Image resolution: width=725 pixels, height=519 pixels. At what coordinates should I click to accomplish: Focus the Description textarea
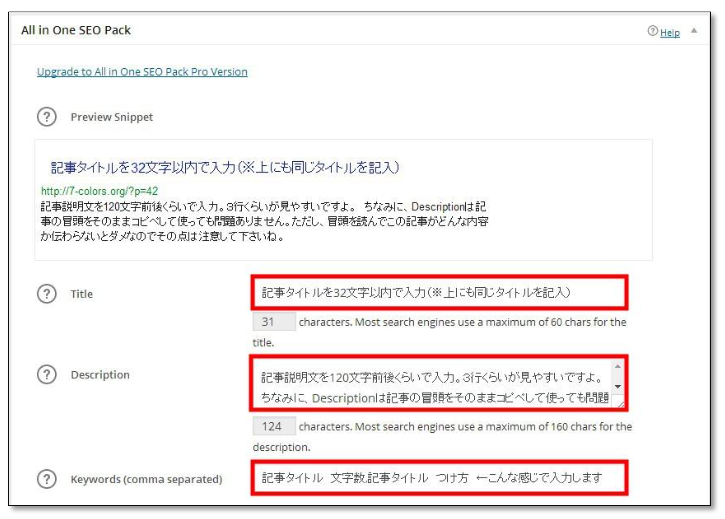point(432,383)
